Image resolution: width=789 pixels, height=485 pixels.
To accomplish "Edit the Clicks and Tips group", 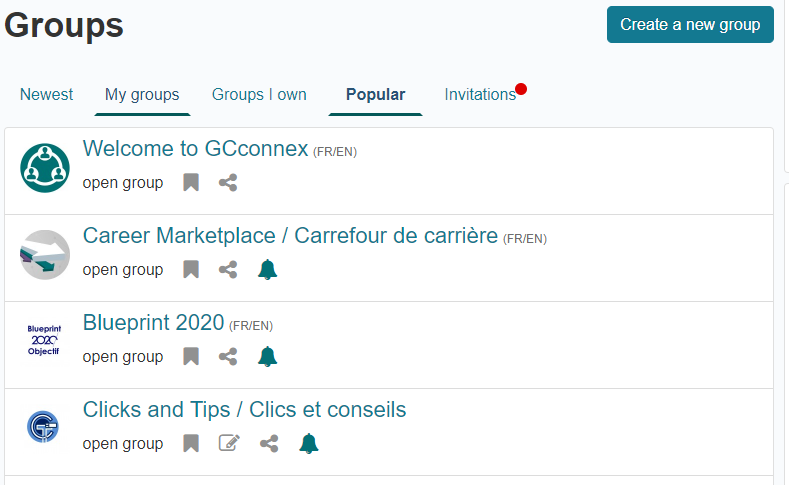I will click(229, 443).
